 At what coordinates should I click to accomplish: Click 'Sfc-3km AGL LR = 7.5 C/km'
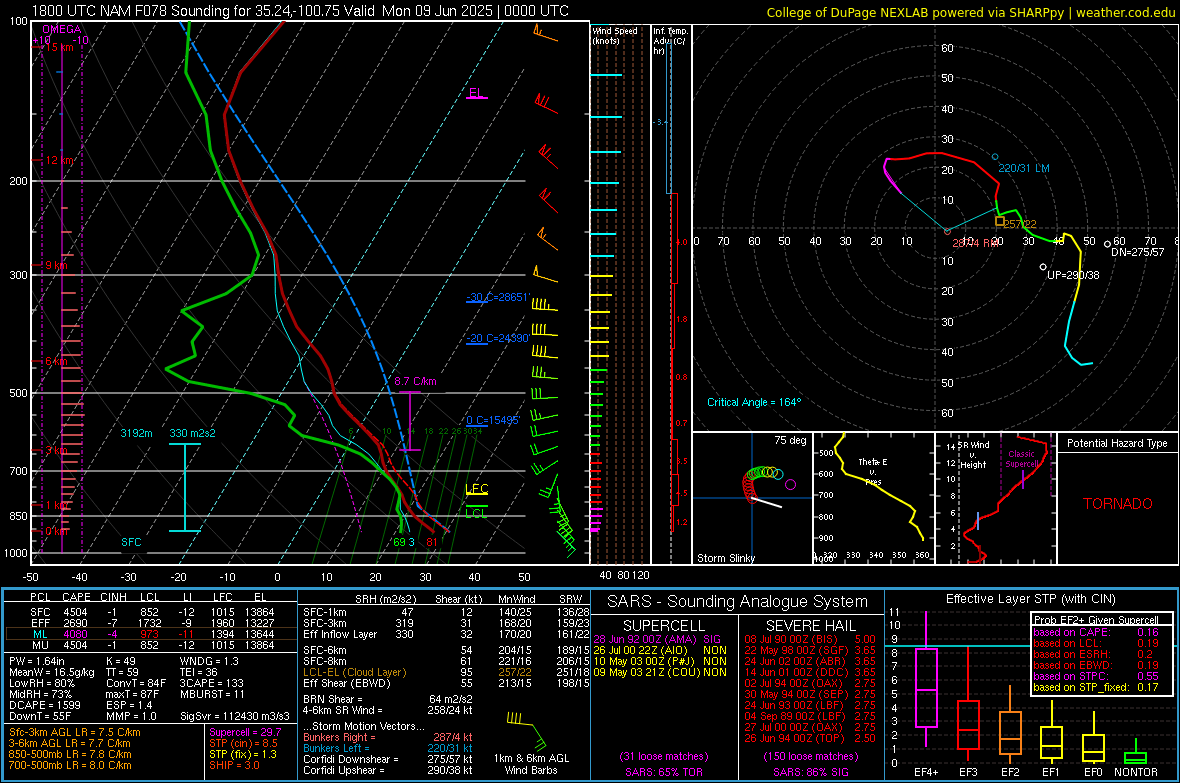(75, 732)
